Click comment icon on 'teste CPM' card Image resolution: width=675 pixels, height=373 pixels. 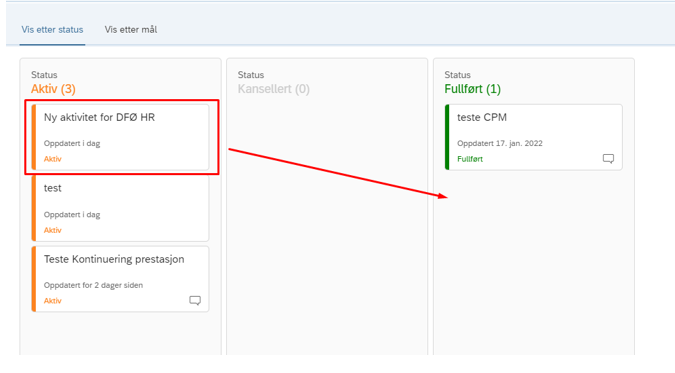coord(608,159)
